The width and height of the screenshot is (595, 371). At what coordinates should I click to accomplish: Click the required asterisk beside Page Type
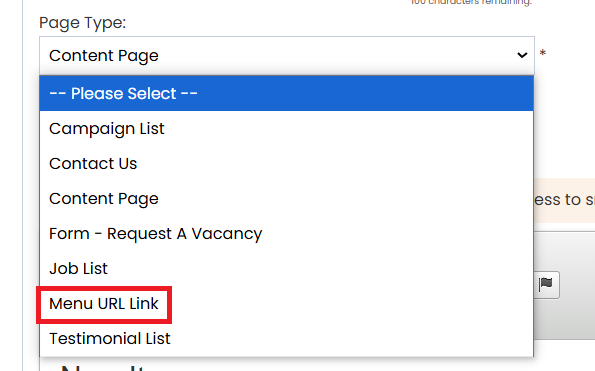543,53
